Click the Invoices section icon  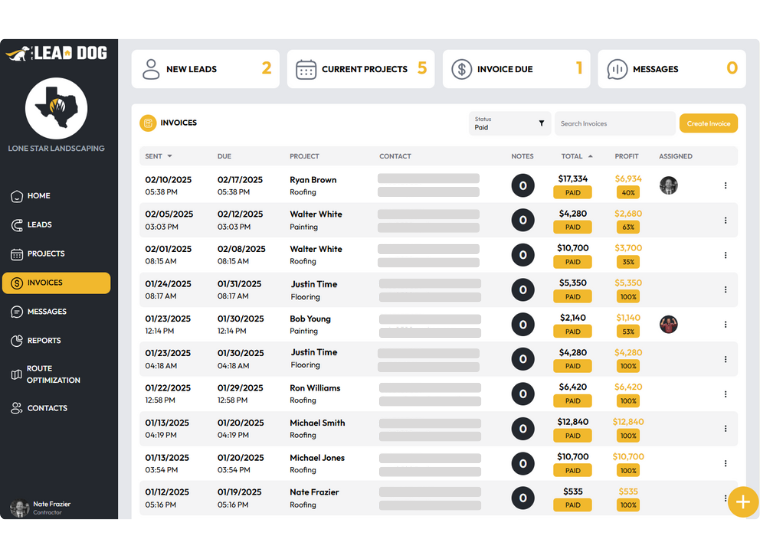148,123
